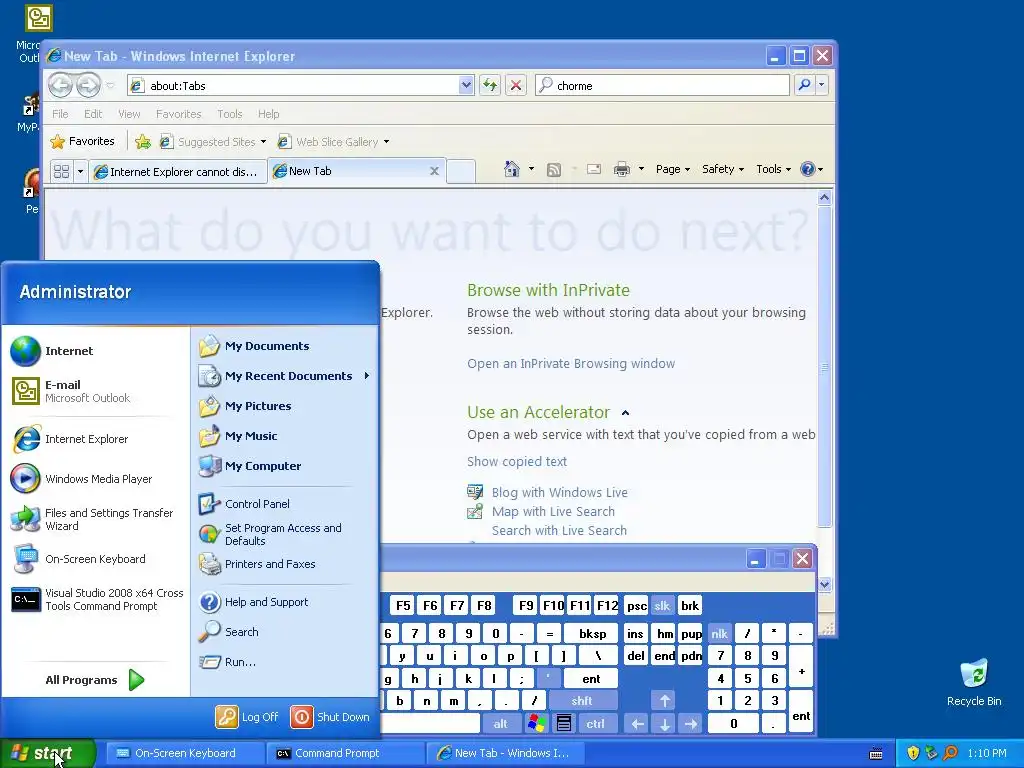Toggle the ins key on On-Screen Keyboard

coord(635,633)
